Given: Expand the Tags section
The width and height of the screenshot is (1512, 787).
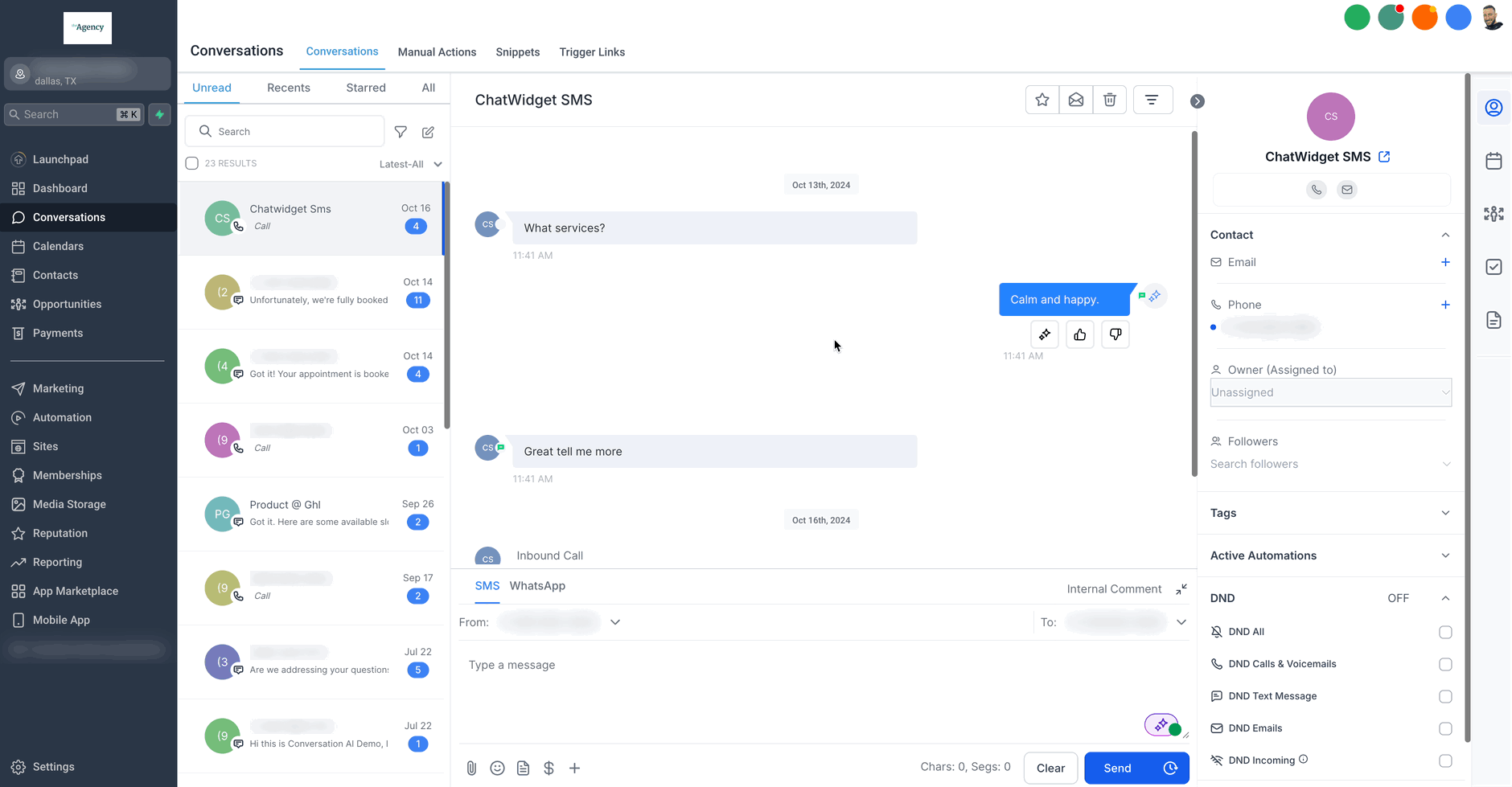Looking at the screenshot, I should coord(1330,513).
